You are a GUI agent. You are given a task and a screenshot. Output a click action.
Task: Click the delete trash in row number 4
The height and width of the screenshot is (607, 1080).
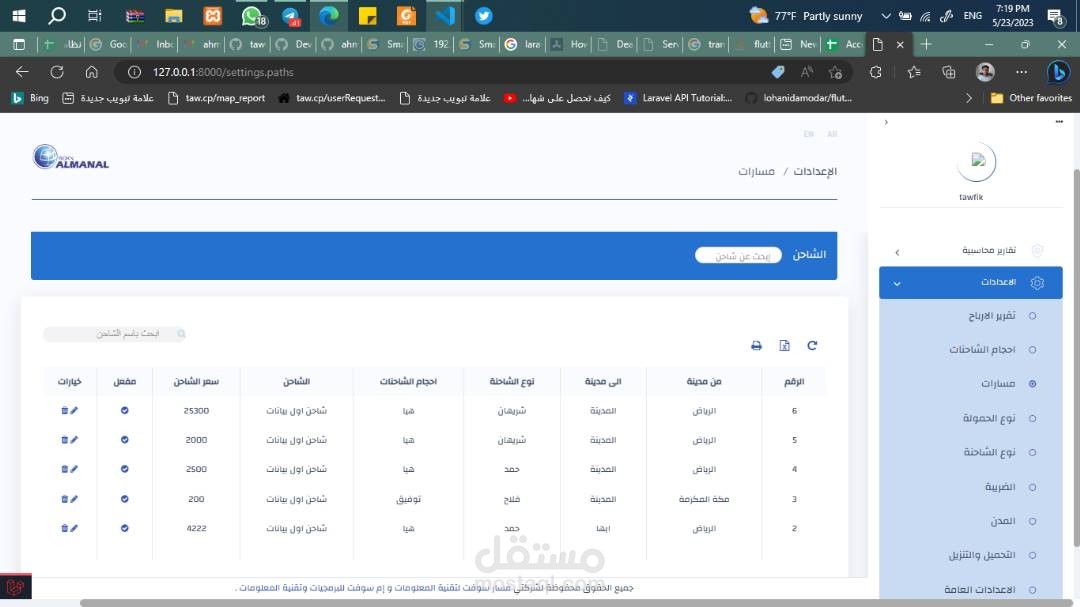click(x=65, y=469)
